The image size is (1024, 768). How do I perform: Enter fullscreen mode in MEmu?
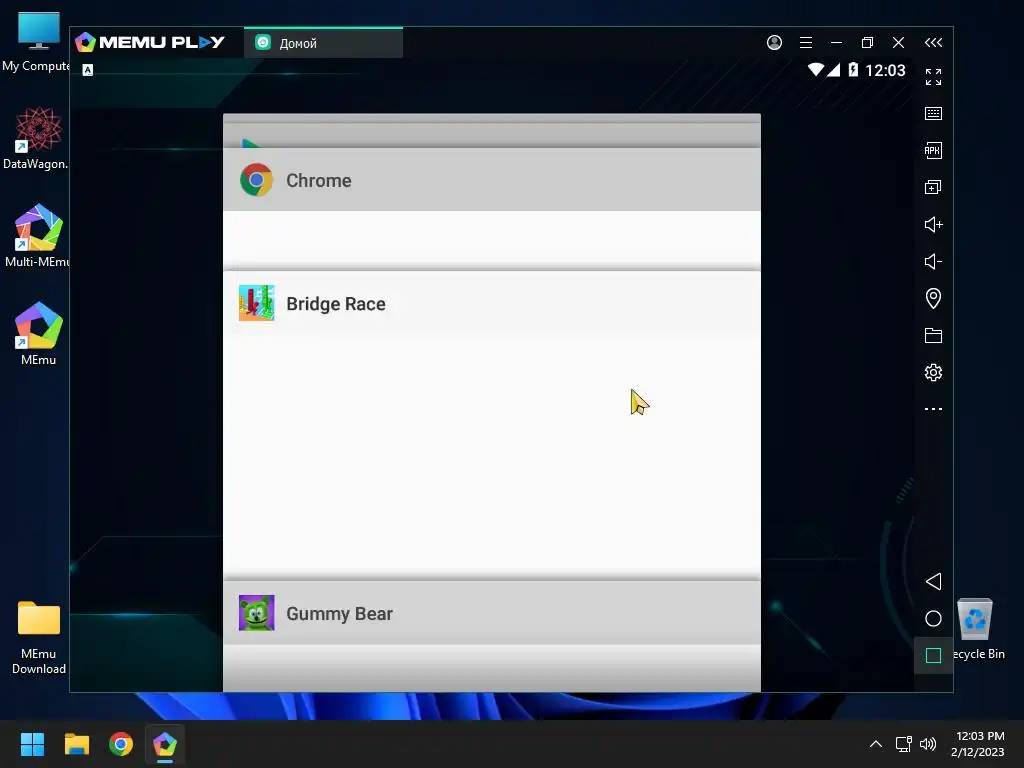933,77
